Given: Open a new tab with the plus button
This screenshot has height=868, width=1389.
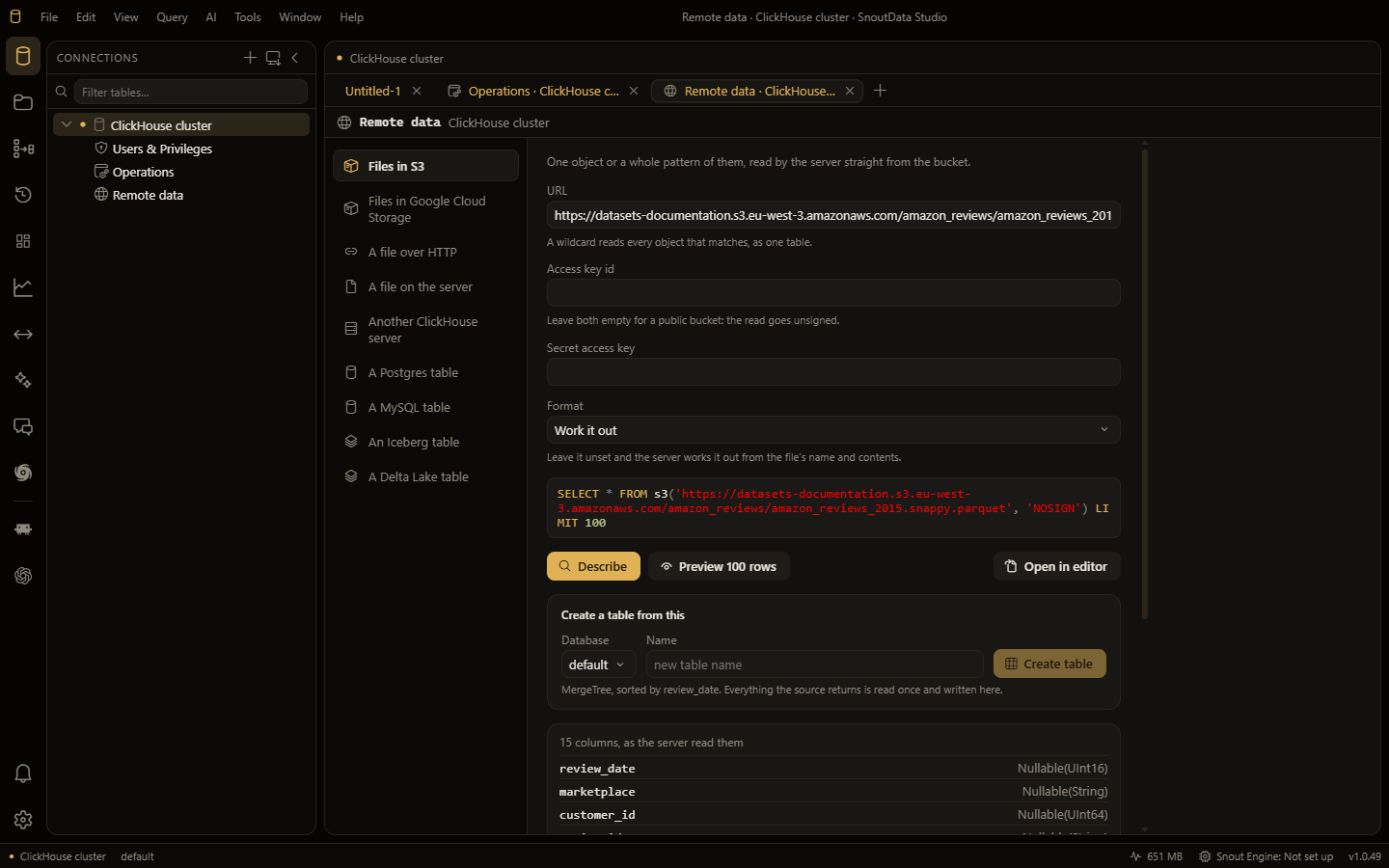Looking at the screenshot, I should (880, 91).
